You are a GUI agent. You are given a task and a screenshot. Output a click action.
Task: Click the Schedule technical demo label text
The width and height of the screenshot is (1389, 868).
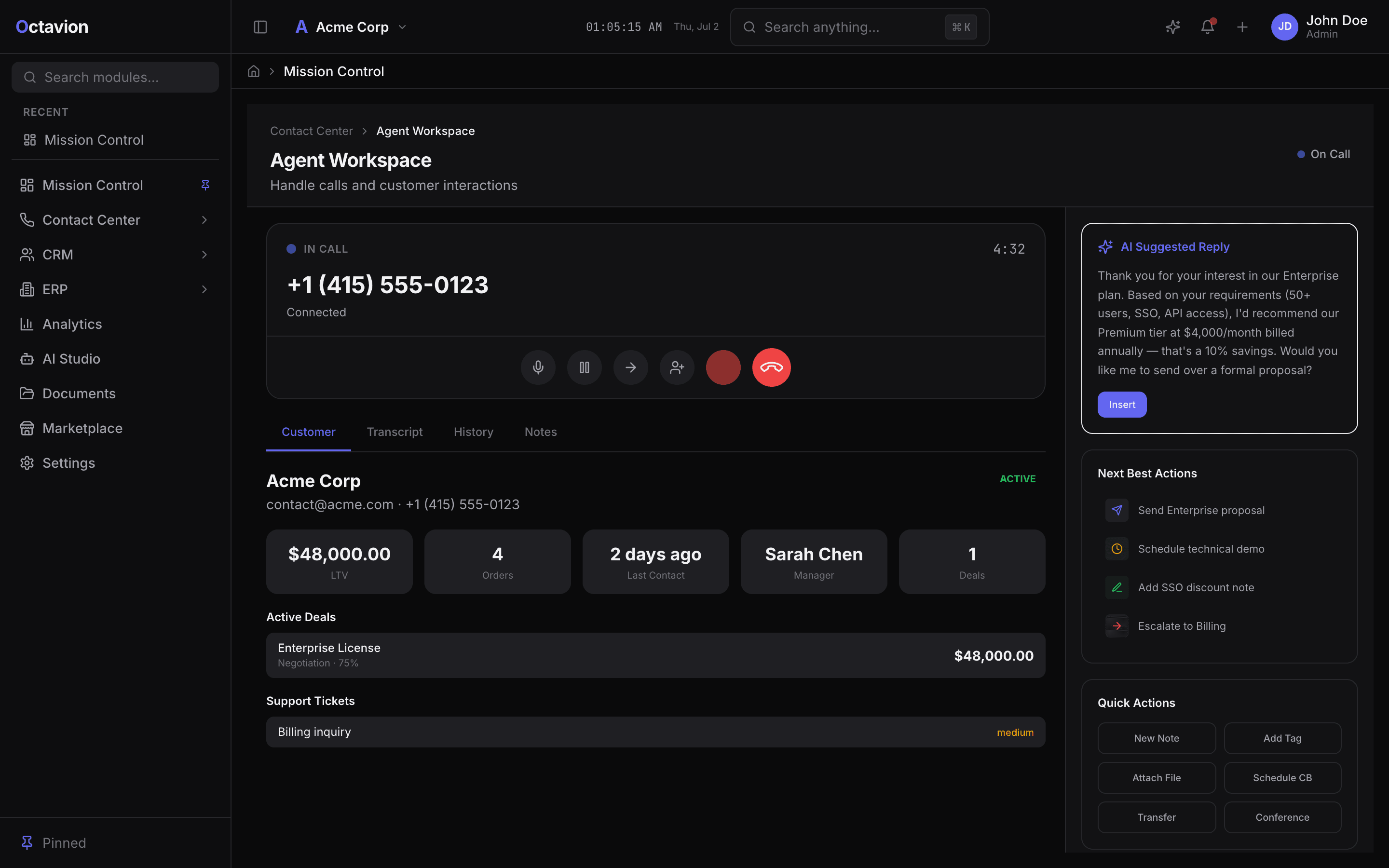pyautogui.click(x=1201, y=549)
